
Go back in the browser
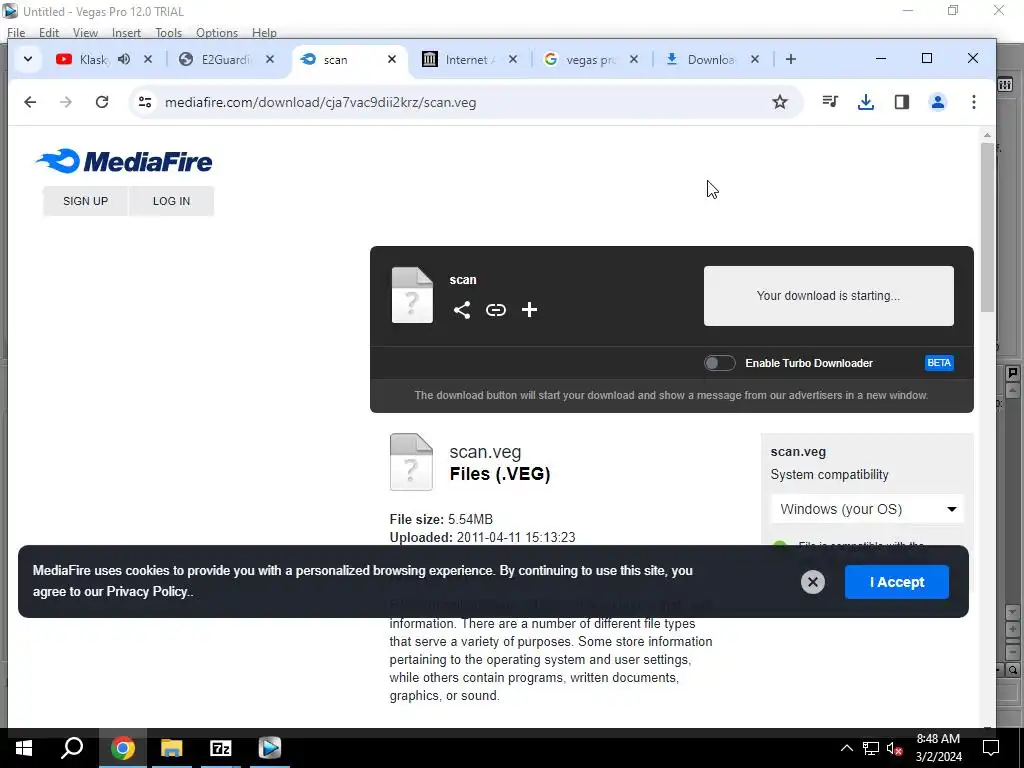pos(30,102)
